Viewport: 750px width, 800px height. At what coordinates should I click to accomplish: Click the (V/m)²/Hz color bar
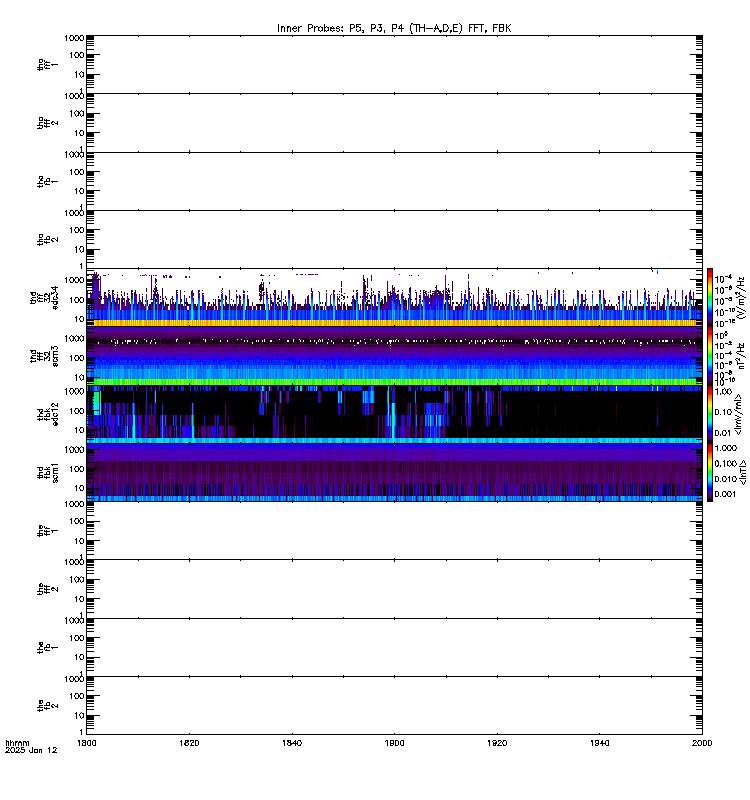tap(710, 297)
